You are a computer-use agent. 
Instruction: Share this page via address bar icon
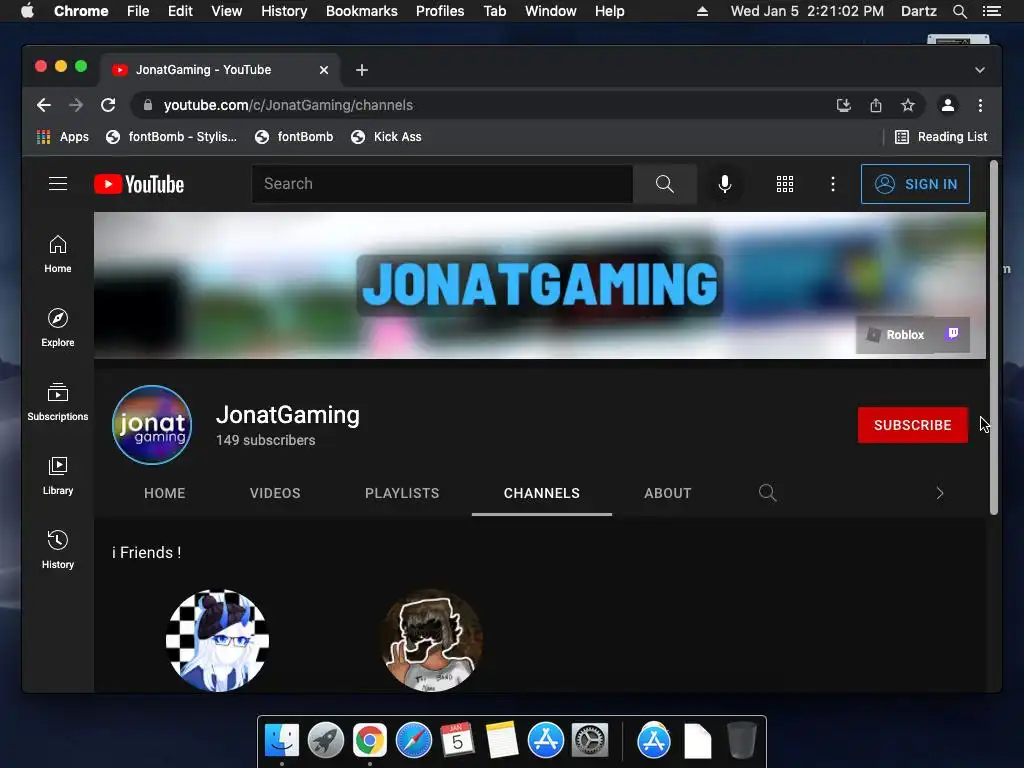coord(876,105)
